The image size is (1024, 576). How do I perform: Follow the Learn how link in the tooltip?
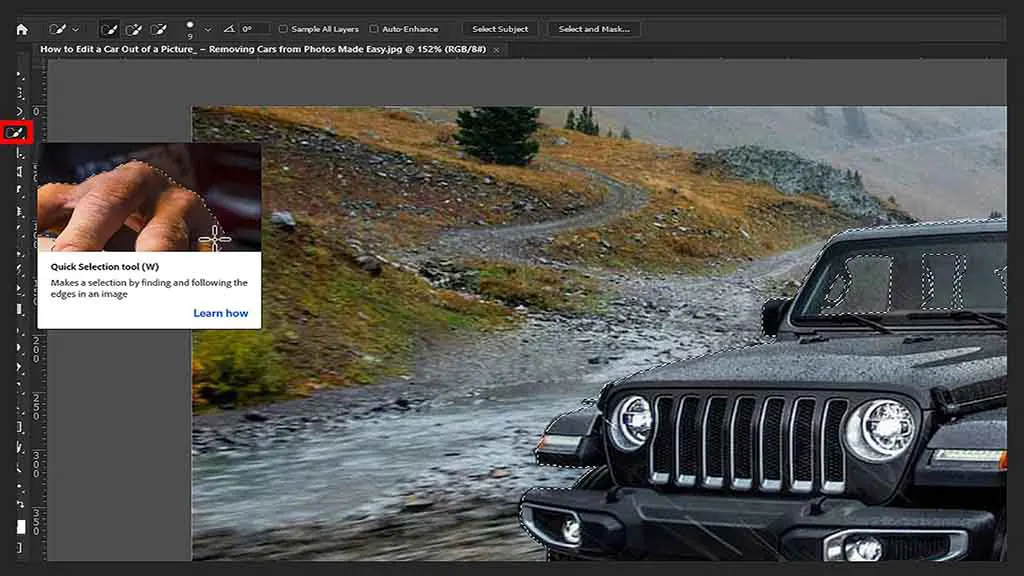tap(221, 313)
